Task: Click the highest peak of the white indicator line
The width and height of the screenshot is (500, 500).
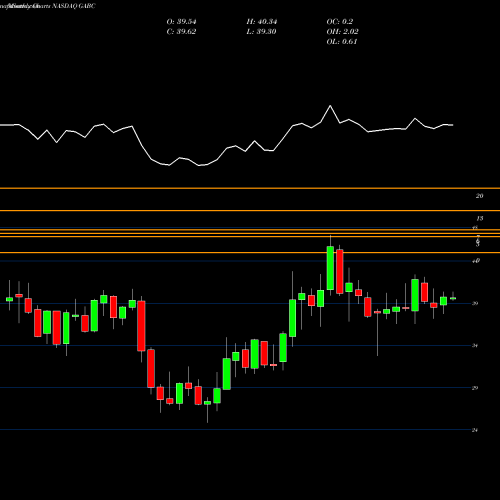Action: coord(330,106)
